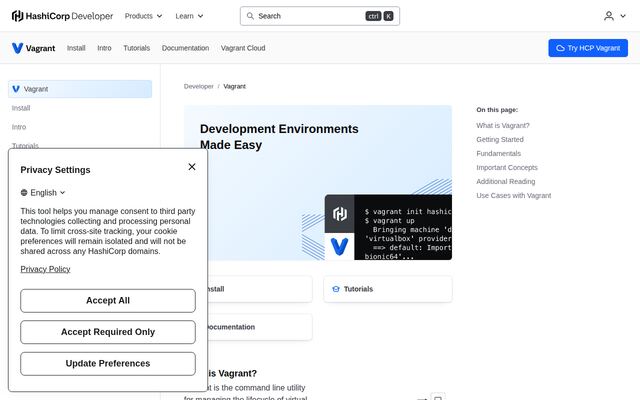Viewport: 640px width, 400px height.
Task: Click the Vagrant logo in the sub-navigation
Action: coord(33,48)
